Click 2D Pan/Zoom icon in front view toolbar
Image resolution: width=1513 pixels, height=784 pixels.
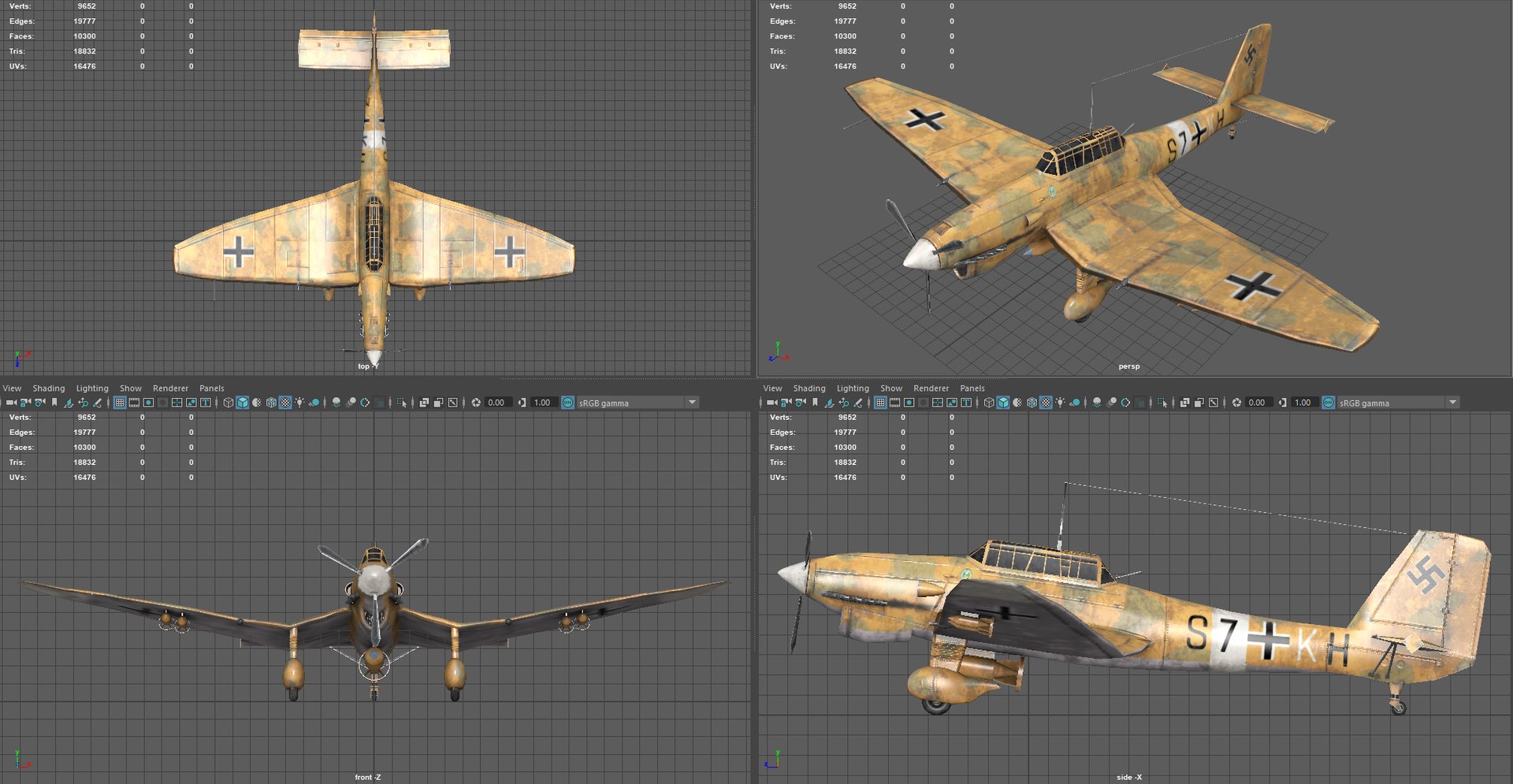pos(84,403)
